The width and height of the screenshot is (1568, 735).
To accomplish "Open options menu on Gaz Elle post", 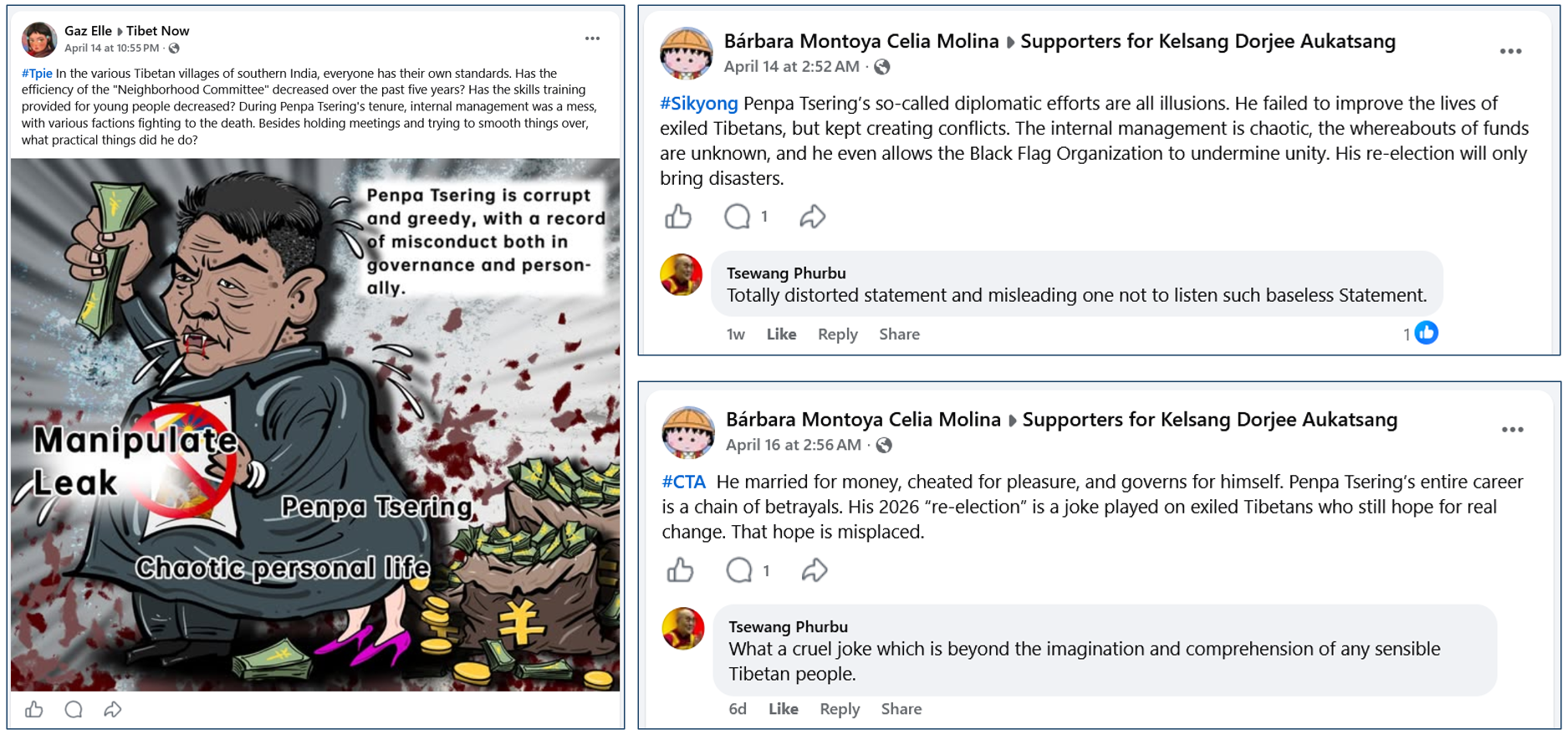I will (592, 38).
